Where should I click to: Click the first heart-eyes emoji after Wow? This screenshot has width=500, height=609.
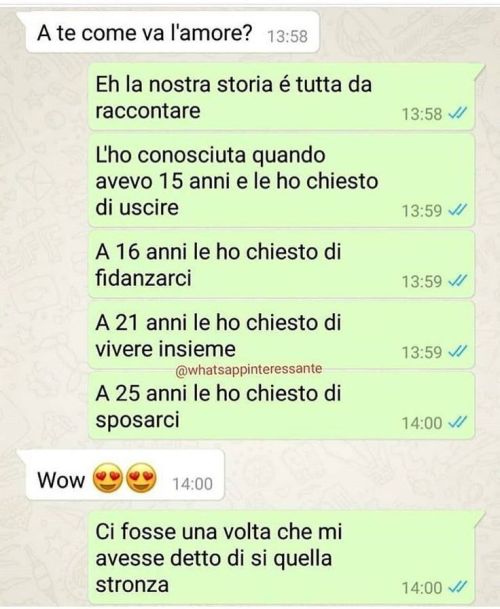click(108, 478)
